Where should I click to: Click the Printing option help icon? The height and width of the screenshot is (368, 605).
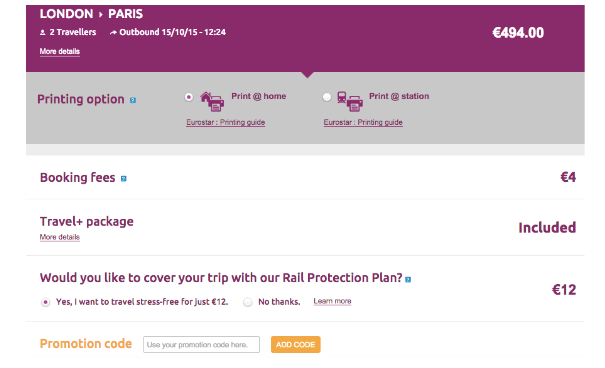(x=133, y=100)
